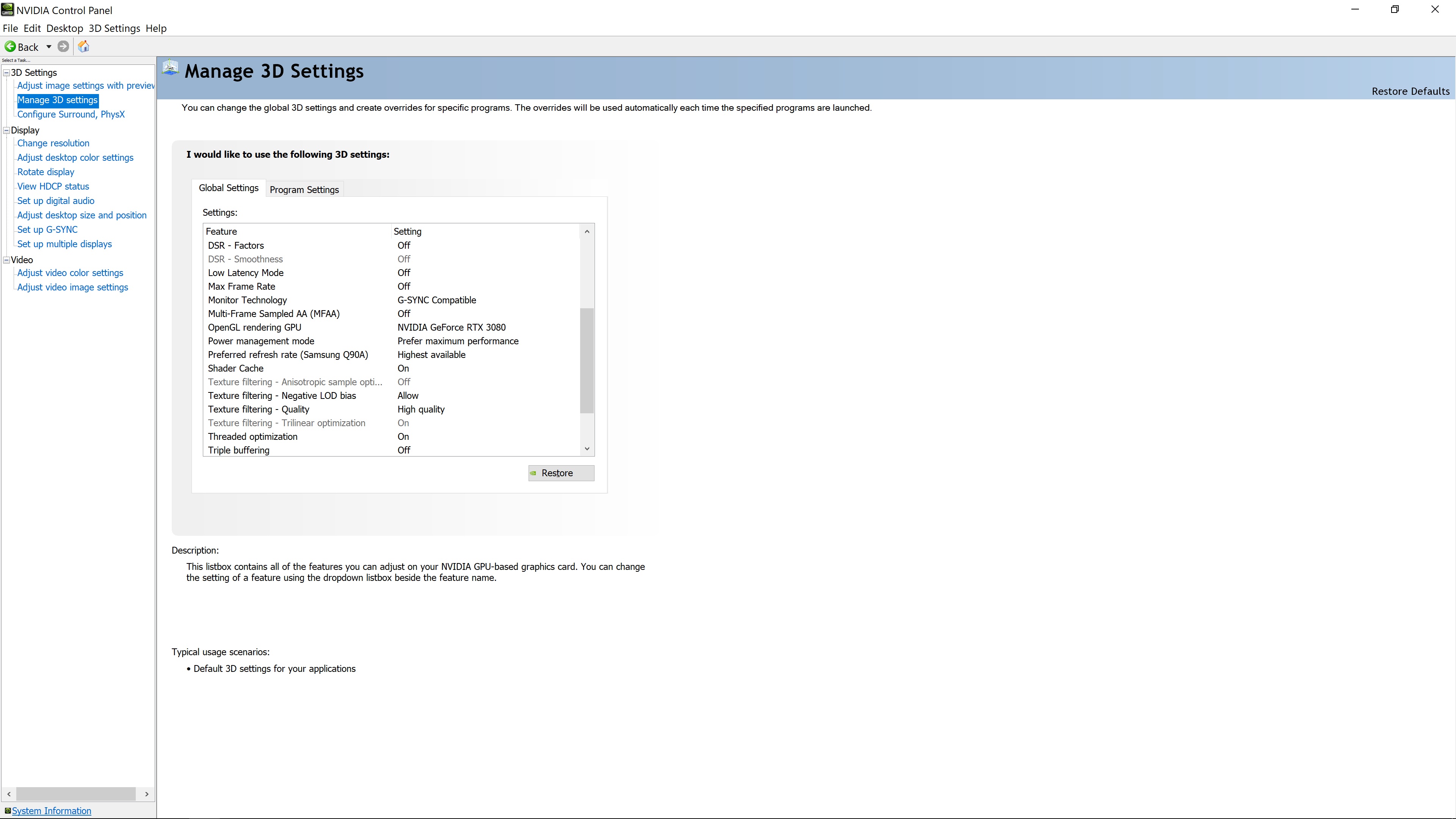This screenshot has width=1456, height=819.
Task: Open the System Information link
Action: 52,811
